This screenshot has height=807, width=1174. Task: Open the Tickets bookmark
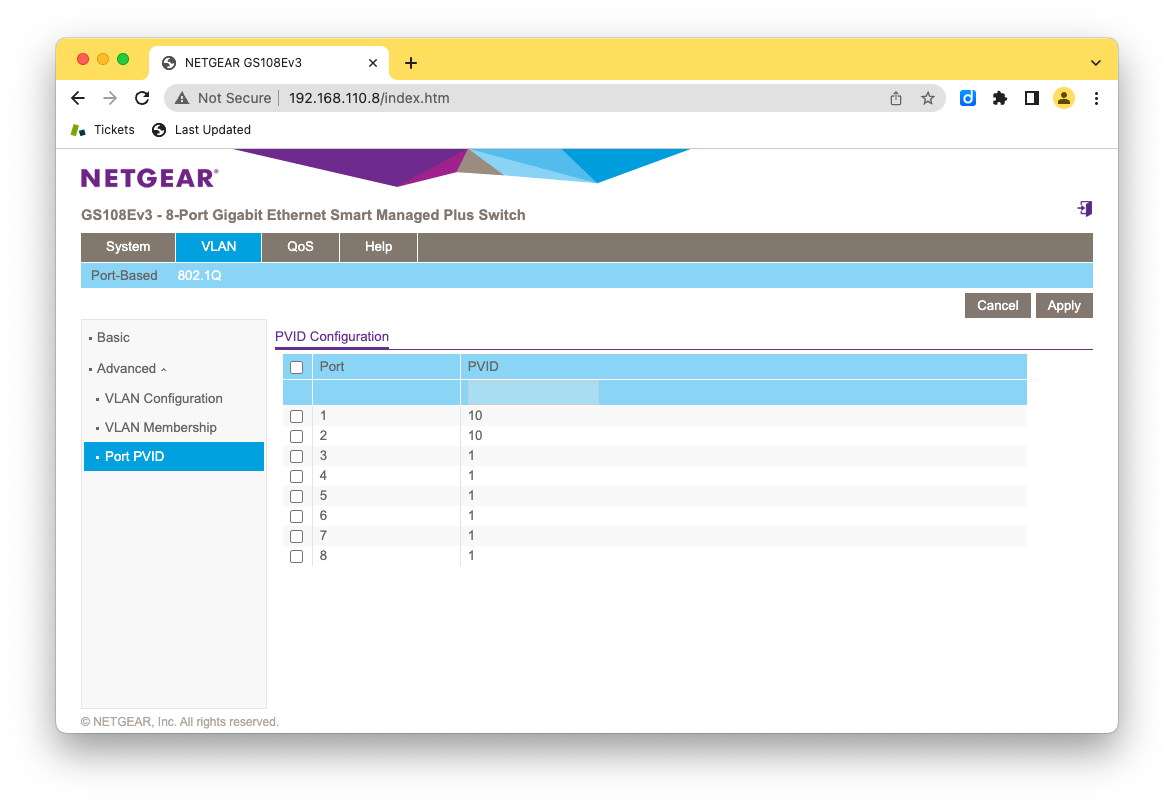[x=103, y=130]
